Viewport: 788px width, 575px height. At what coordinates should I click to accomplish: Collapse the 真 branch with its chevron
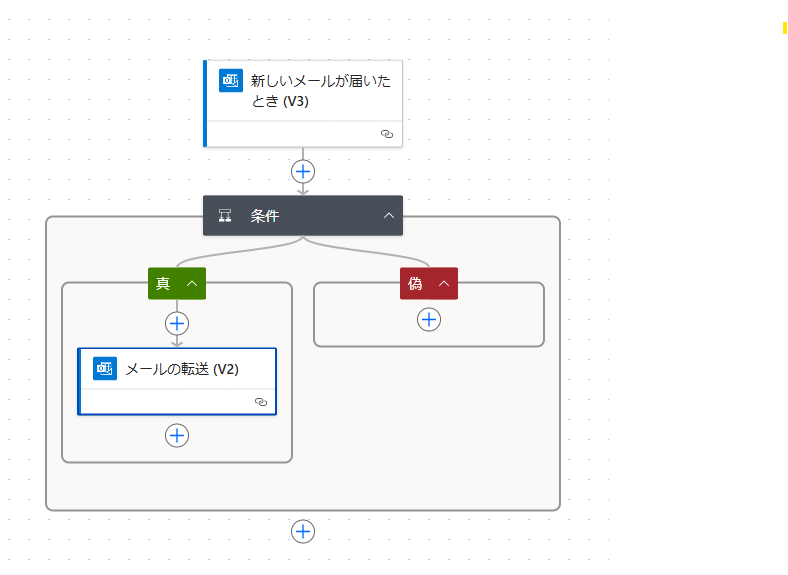192,283
